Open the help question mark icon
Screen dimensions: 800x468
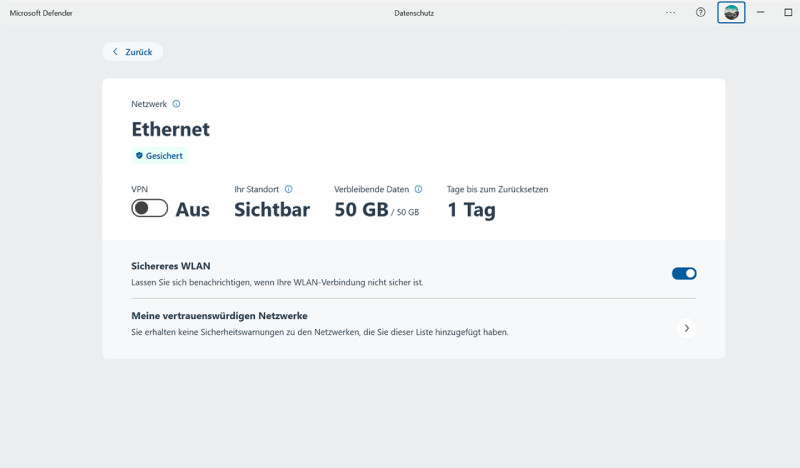coord(700,12)
